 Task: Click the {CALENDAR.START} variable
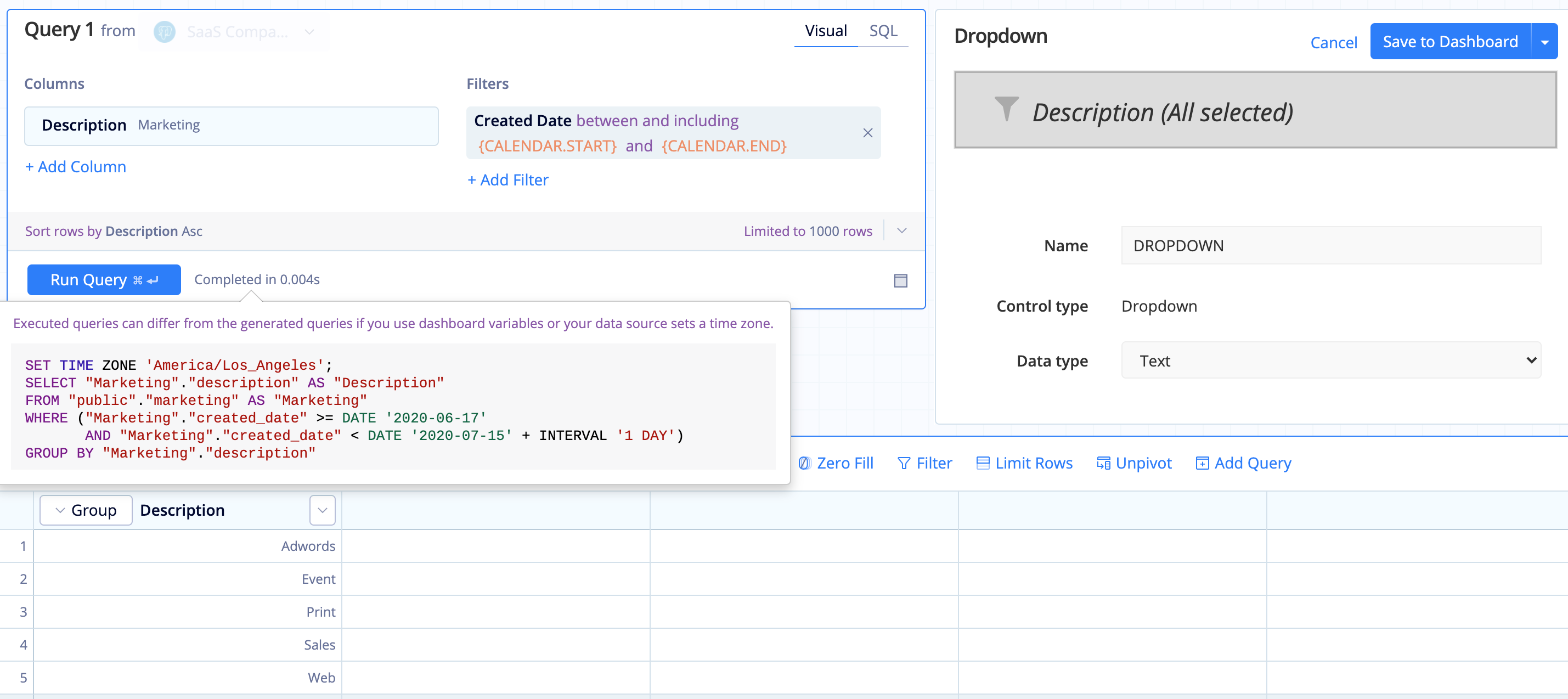[547, 146]
